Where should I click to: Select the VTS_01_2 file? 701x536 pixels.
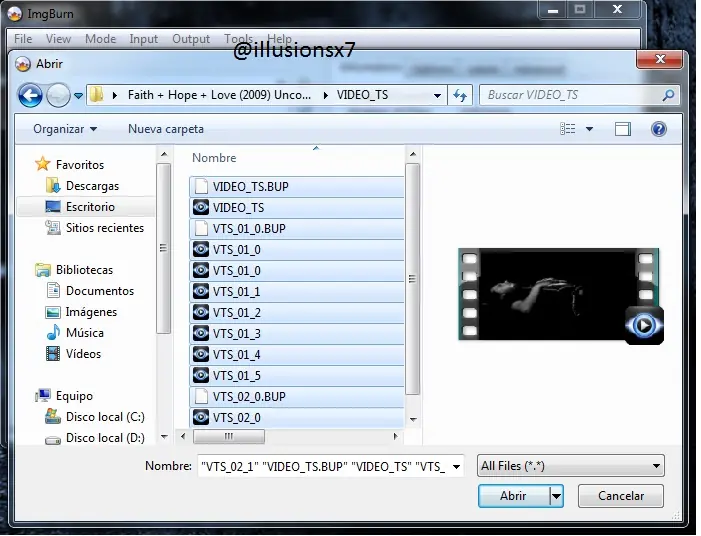(296, 312)
